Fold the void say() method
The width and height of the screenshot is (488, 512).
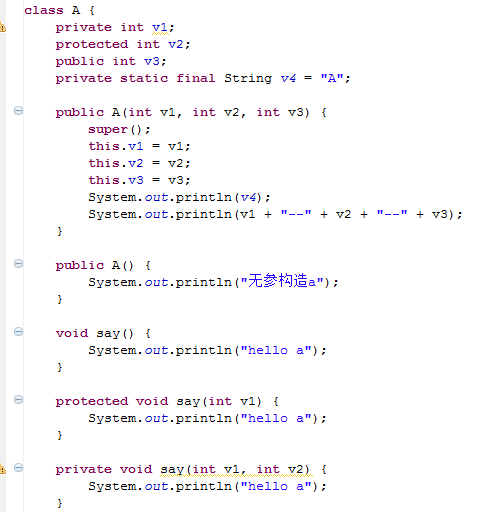point(18,332)
